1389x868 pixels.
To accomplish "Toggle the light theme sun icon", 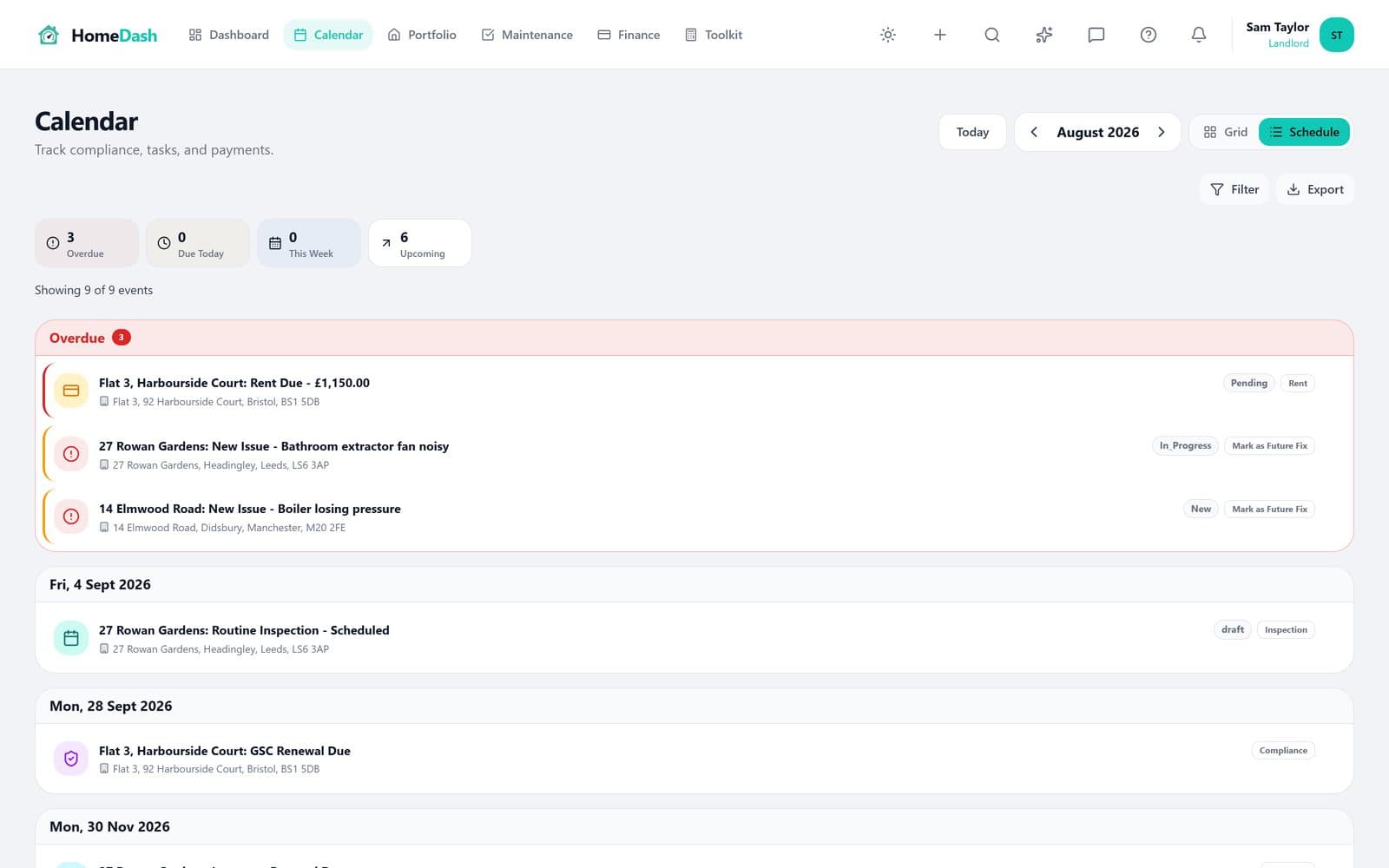I will 887,35.
